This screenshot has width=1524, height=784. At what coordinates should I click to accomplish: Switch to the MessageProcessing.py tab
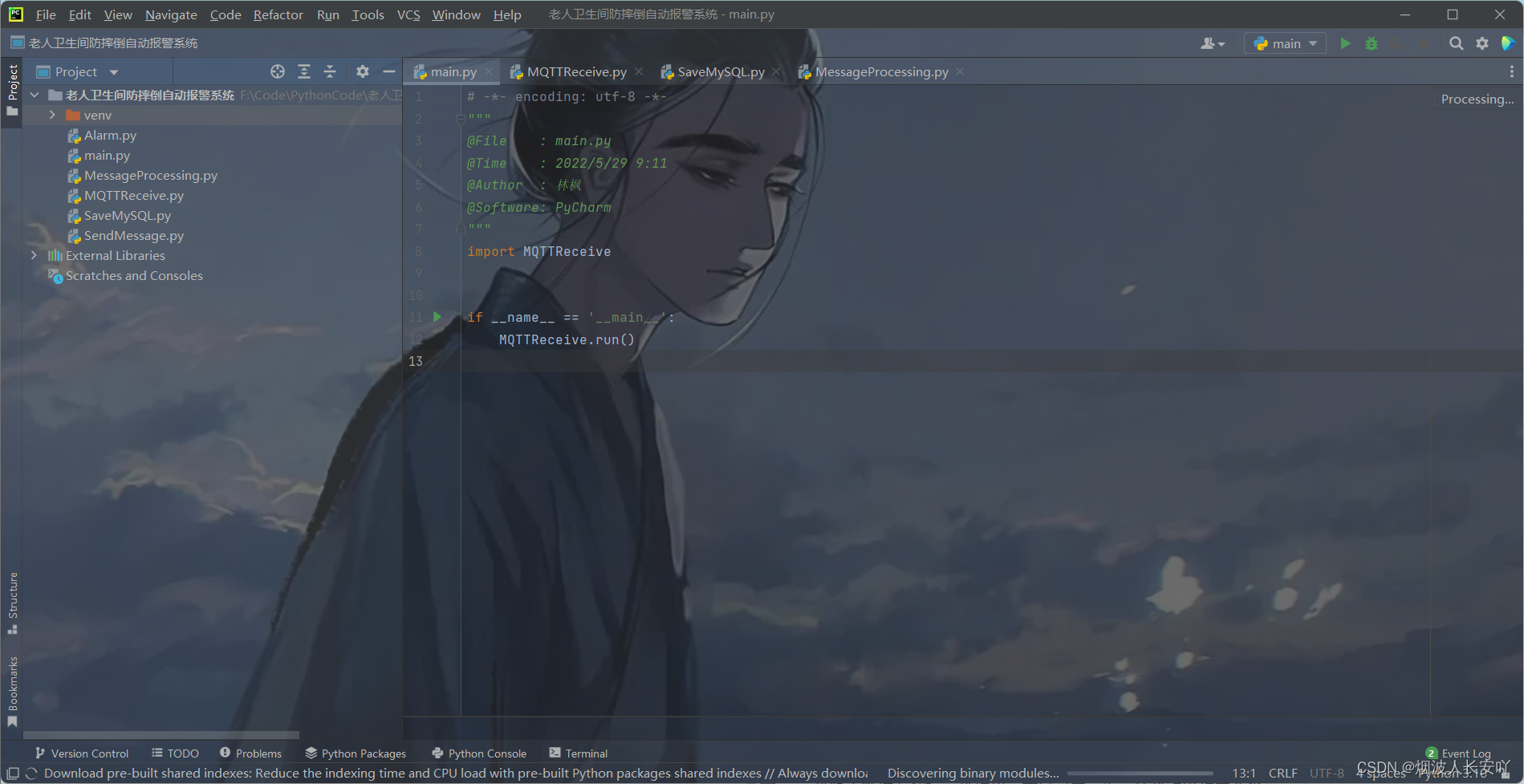coord(881,71)
